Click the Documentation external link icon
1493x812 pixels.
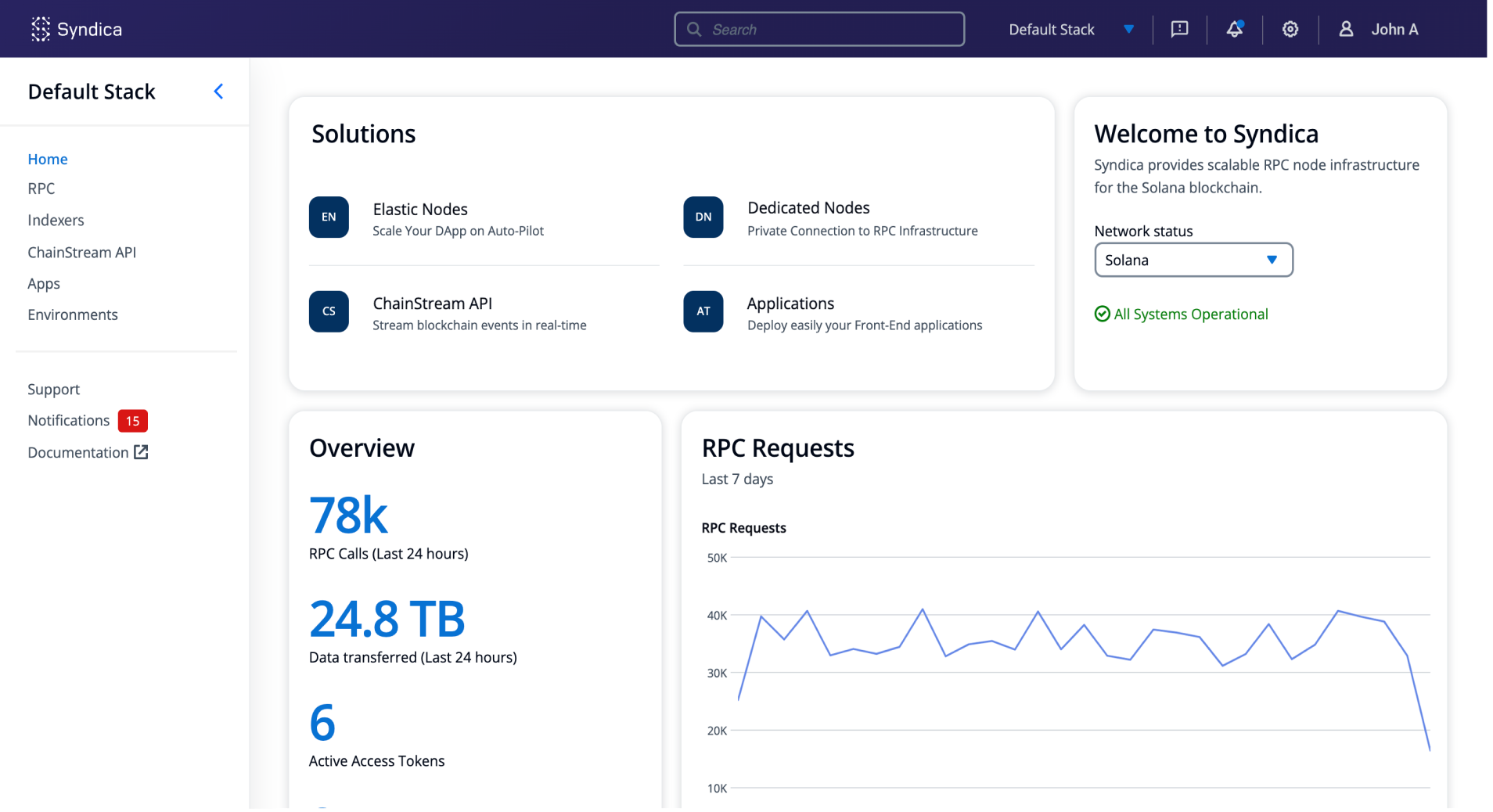(141, 452)
